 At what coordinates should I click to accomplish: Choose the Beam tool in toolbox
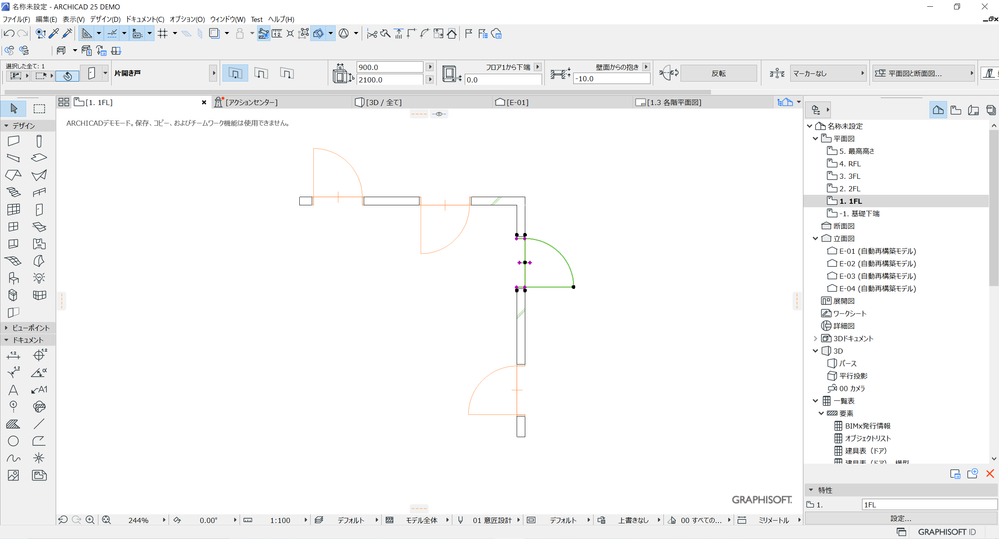[13, 158]
